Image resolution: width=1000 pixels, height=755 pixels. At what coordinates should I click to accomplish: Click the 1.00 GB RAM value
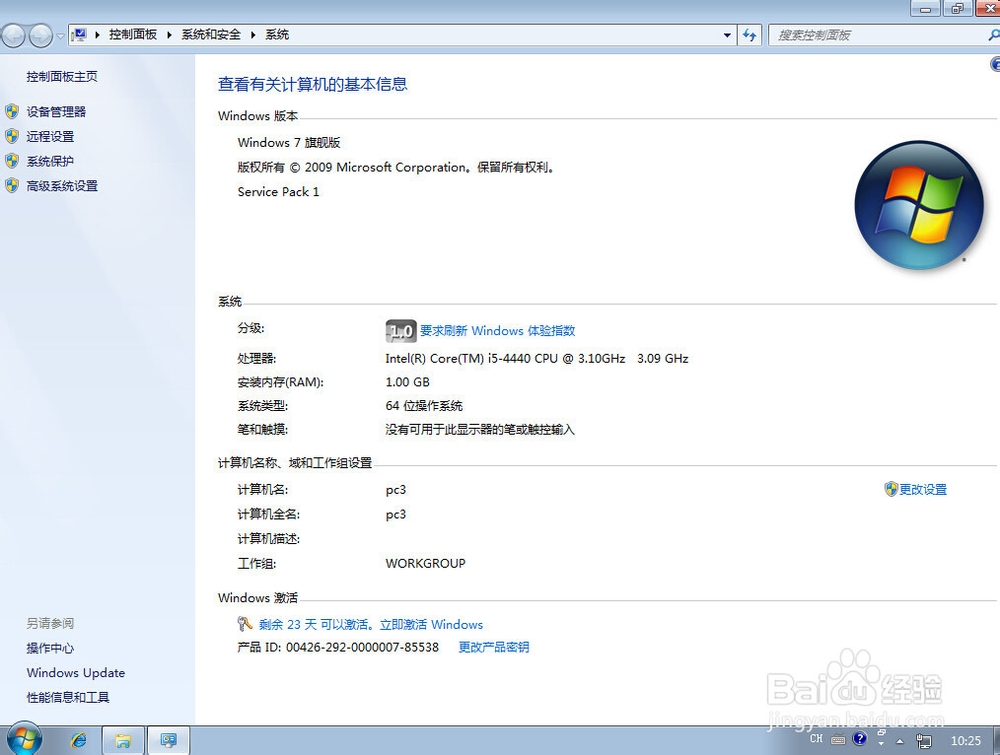pyautogui.click(x=408, y=383)
